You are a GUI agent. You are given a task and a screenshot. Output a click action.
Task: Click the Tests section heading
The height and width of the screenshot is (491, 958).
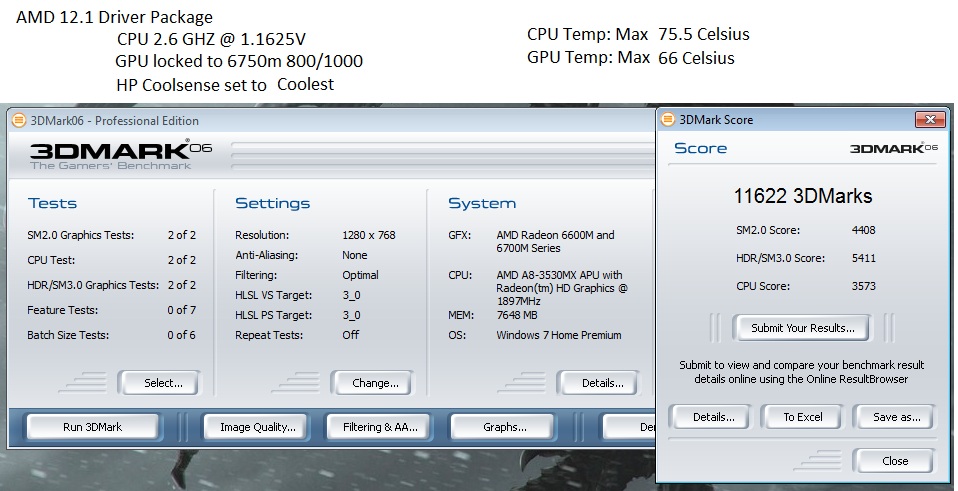pos(52,203)
